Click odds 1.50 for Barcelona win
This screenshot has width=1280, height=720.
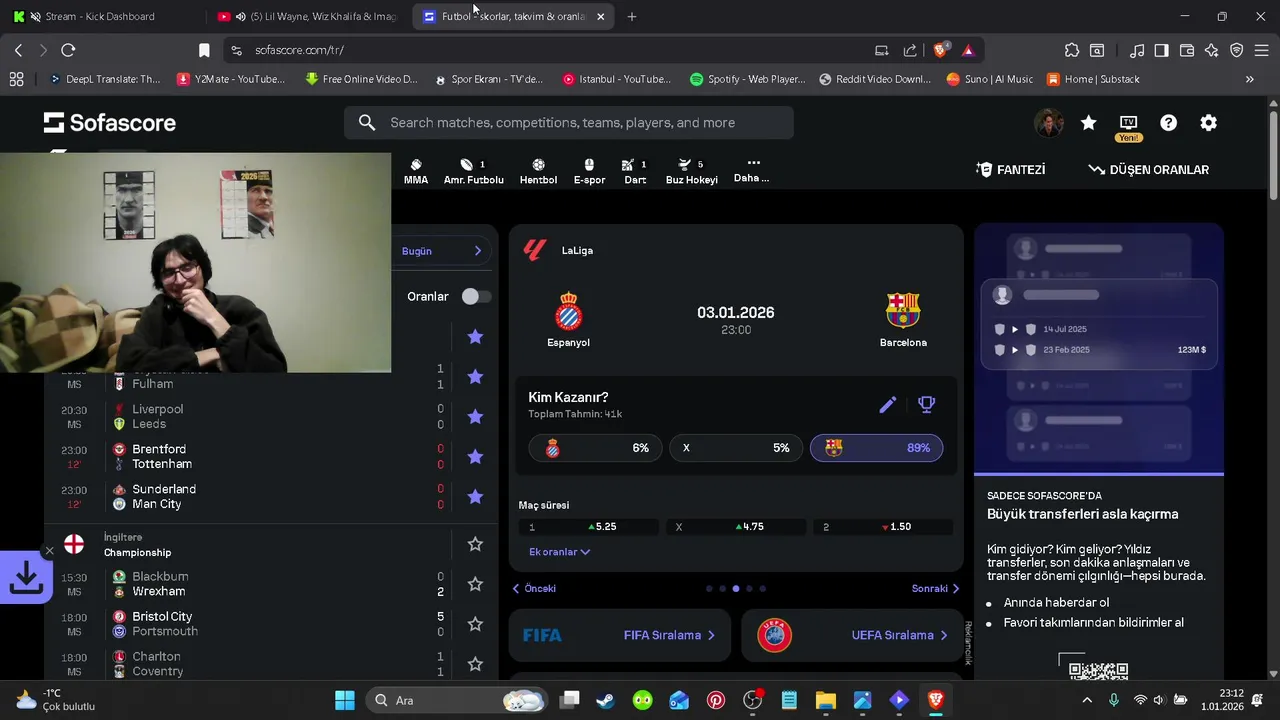(883, 527)
